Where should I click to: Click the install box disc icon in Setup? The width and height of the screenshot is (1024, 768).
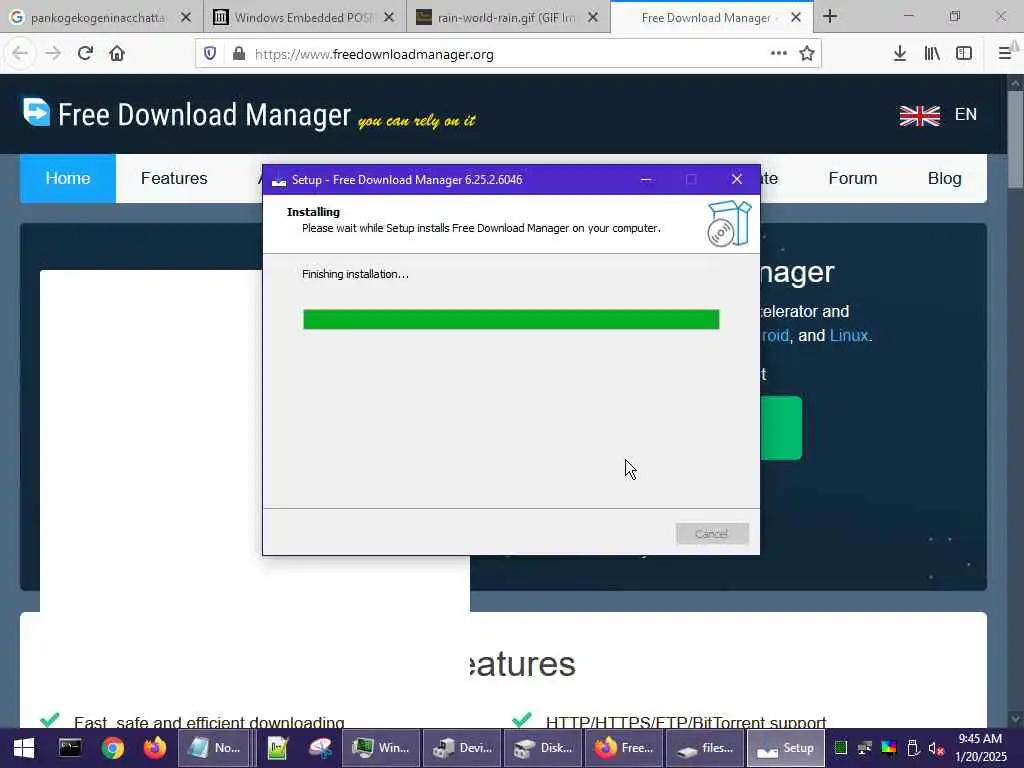click(729, 223)
